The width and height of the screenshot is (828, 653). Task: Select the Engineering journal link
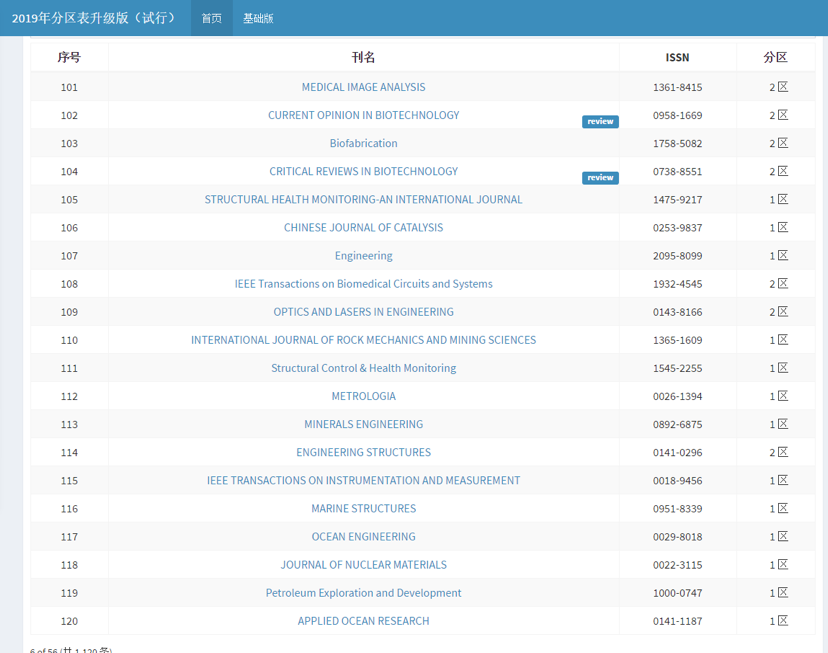pyautogui.click(x=363, y=256)
